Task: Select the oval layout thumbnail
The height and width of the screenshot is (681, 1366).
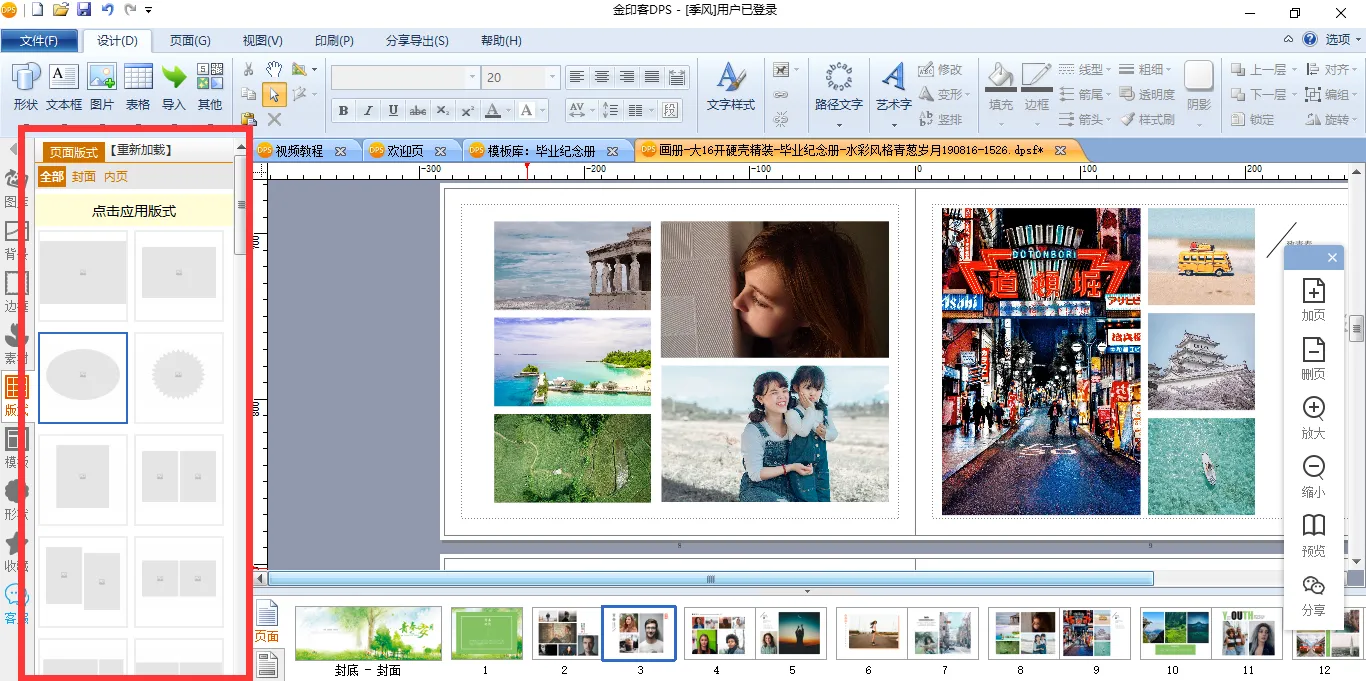Action: (x=83, y=377)
